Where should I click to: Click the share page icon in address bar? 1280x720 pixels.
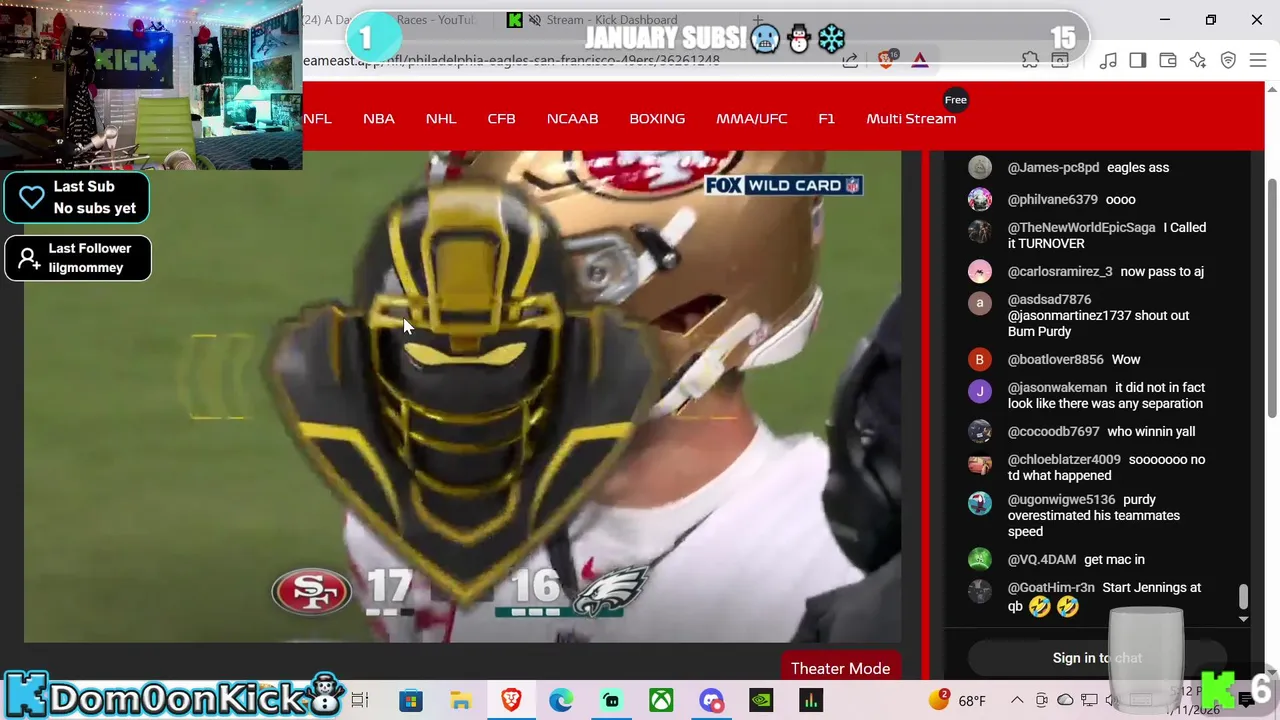850,61
